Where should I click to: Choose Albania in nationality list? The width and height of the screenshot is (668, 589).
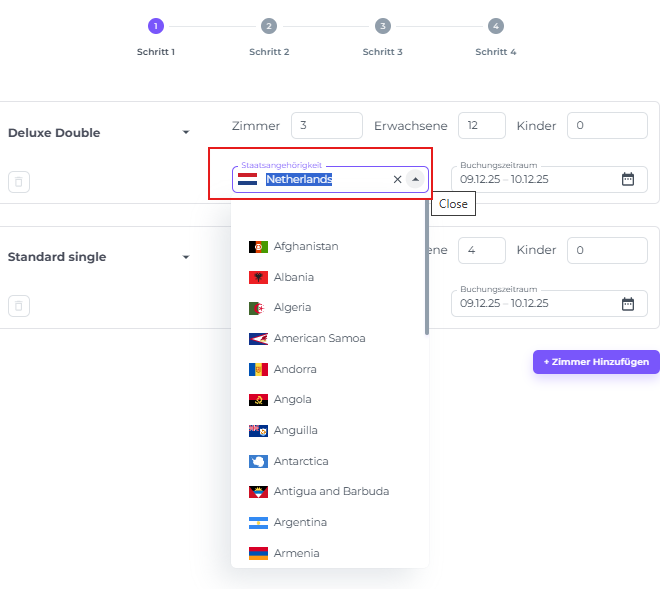[x=294, y=277]
